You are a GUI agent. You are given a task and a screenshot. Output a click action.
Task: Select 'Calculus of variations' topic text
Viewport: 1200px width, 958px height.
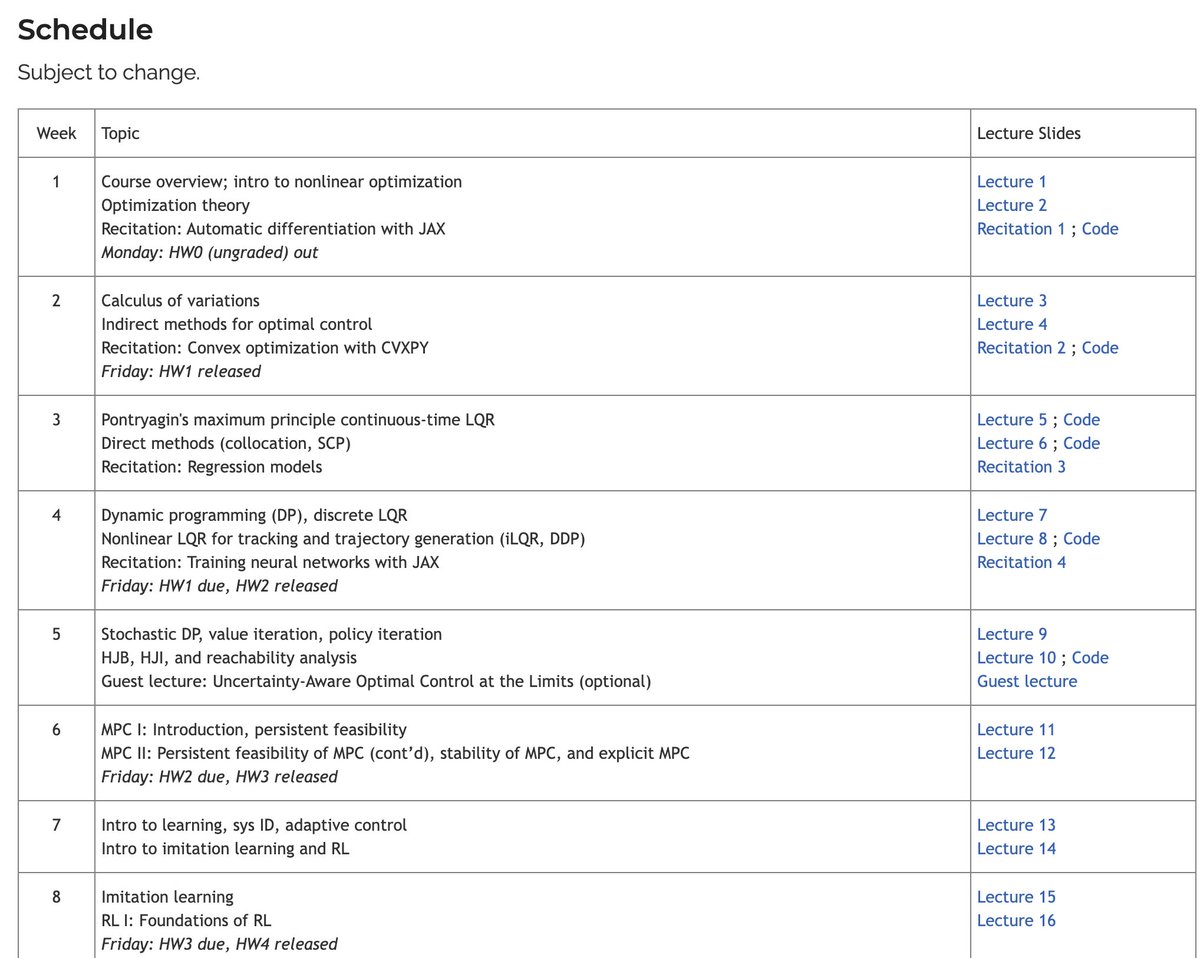(x=180, y=301)
